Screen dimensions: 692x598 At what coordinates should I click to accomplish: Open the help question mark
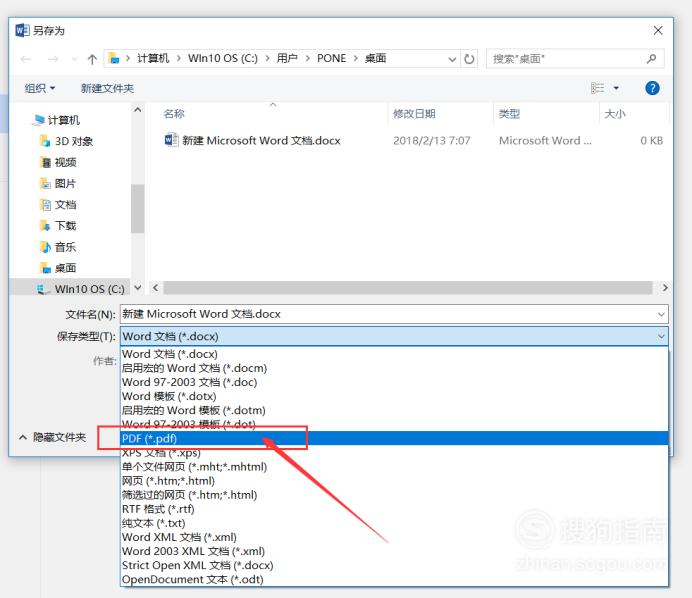pos(652,88)
